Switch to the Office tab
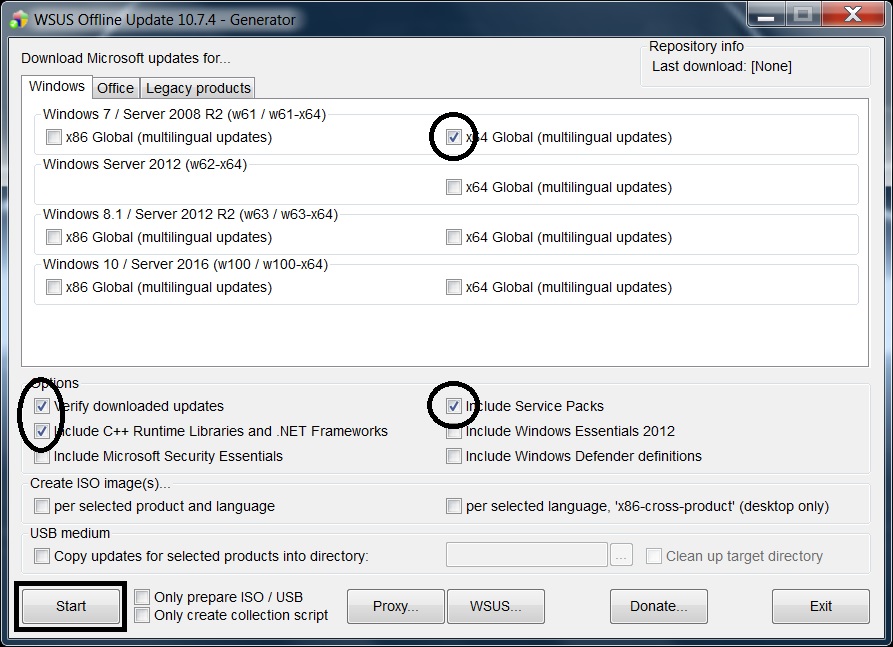Viewport: 893px width, 647px height. pos(115,88)
